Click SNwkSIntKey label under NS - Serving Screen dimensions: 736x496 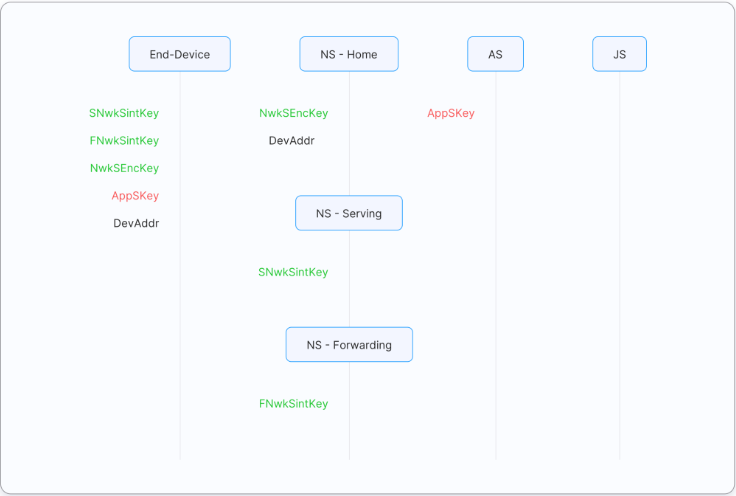click(293, 272)
